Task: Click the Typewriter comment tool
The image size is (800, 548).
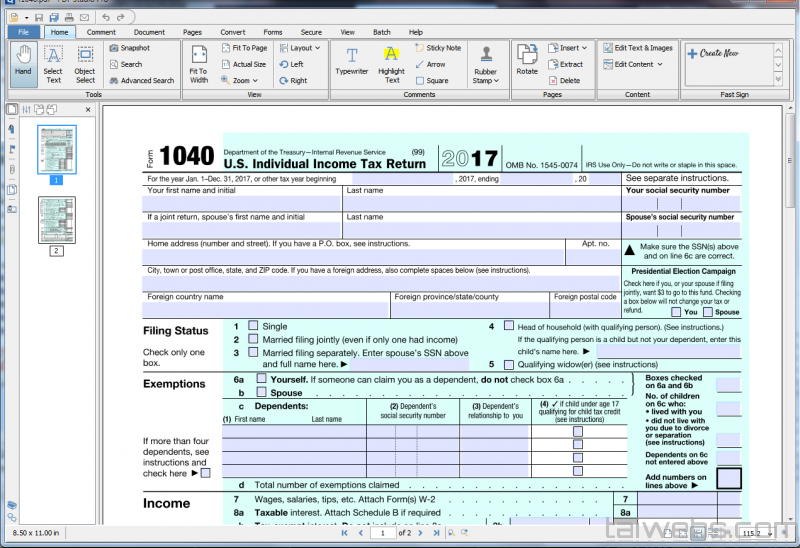Action: [x=352, y=61]
